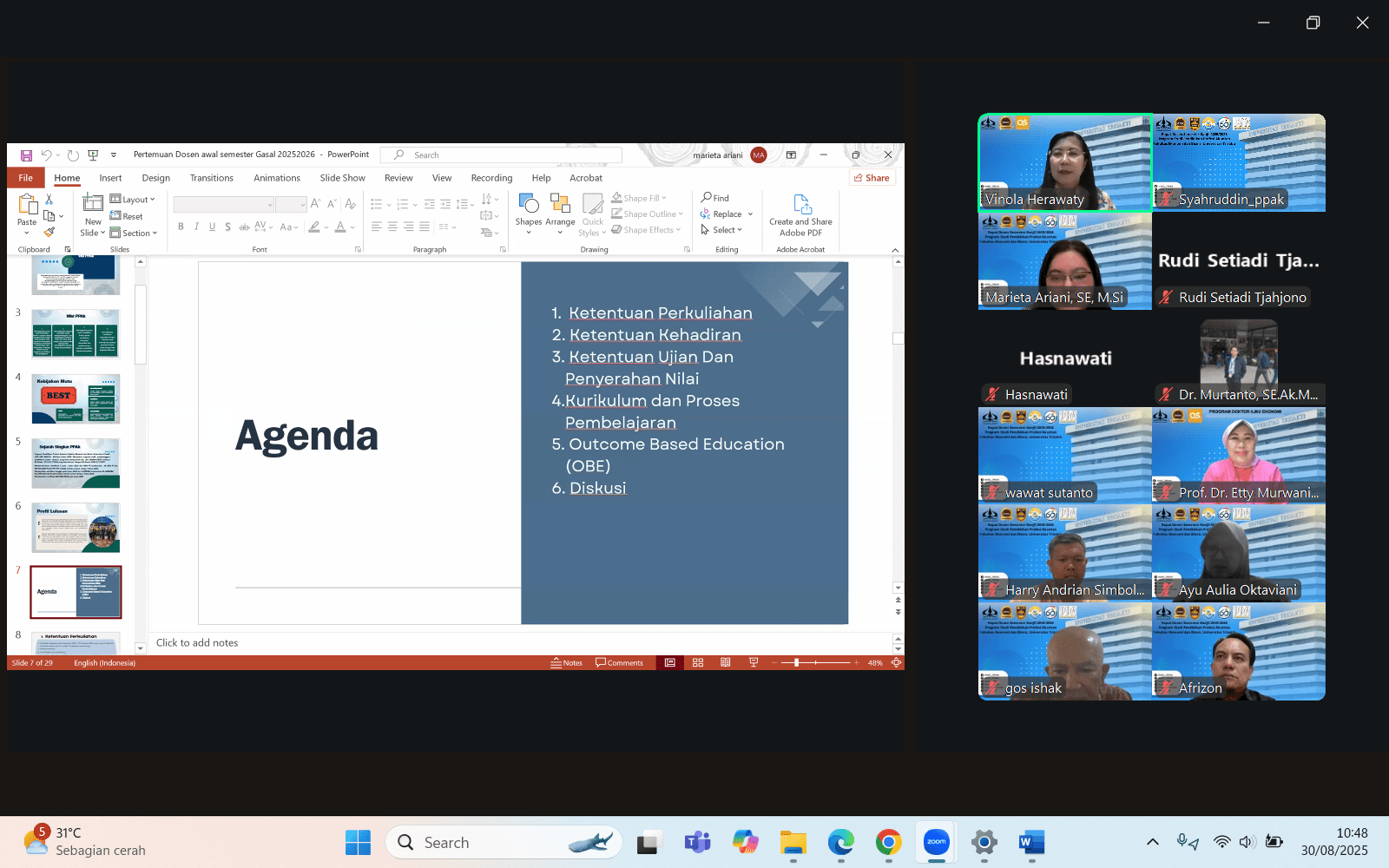Toggle Normal view button in status bar
The image size is (1389, 868).
[x=670, y=662]
